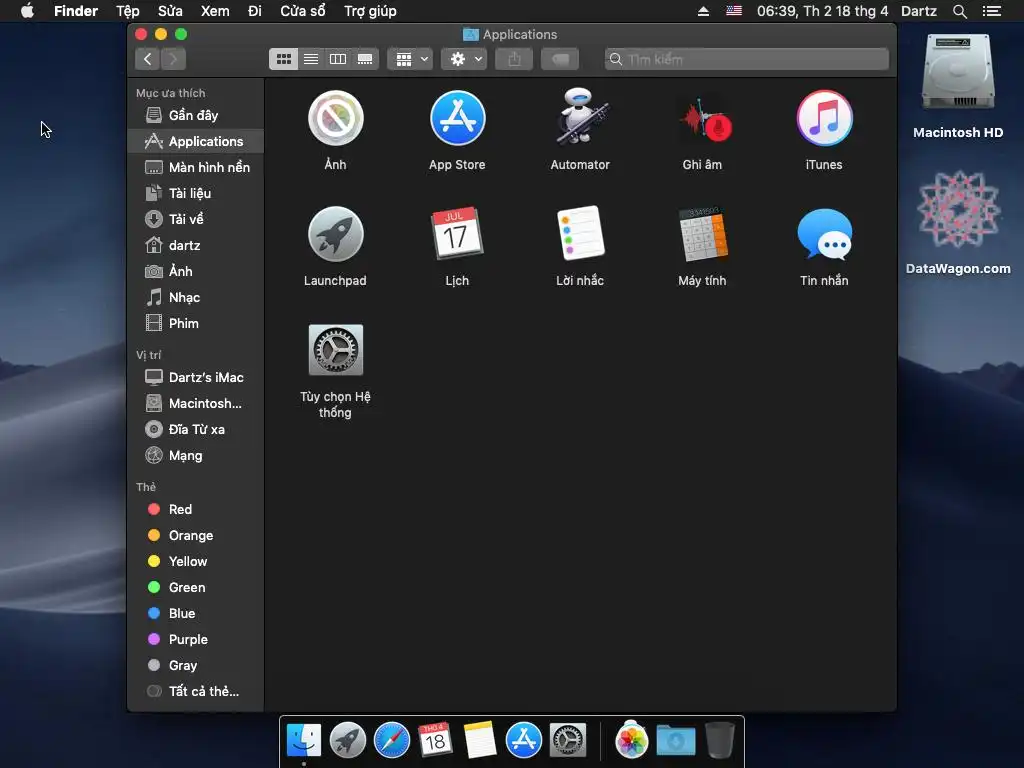Open Đĩa Từ xa in sidebar
This screenshot has height=768, width=1024.
click(196, 430)
